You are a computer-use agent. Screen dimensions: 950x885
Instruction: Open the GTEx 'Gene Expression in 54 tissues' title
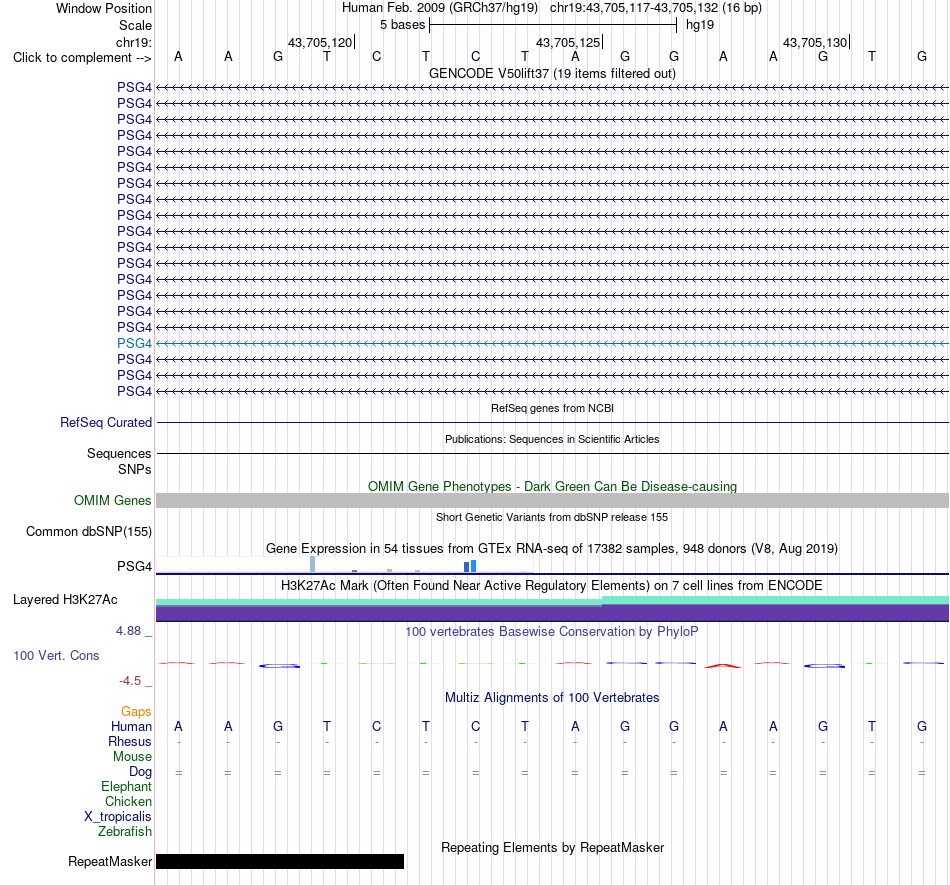point(552,548)
